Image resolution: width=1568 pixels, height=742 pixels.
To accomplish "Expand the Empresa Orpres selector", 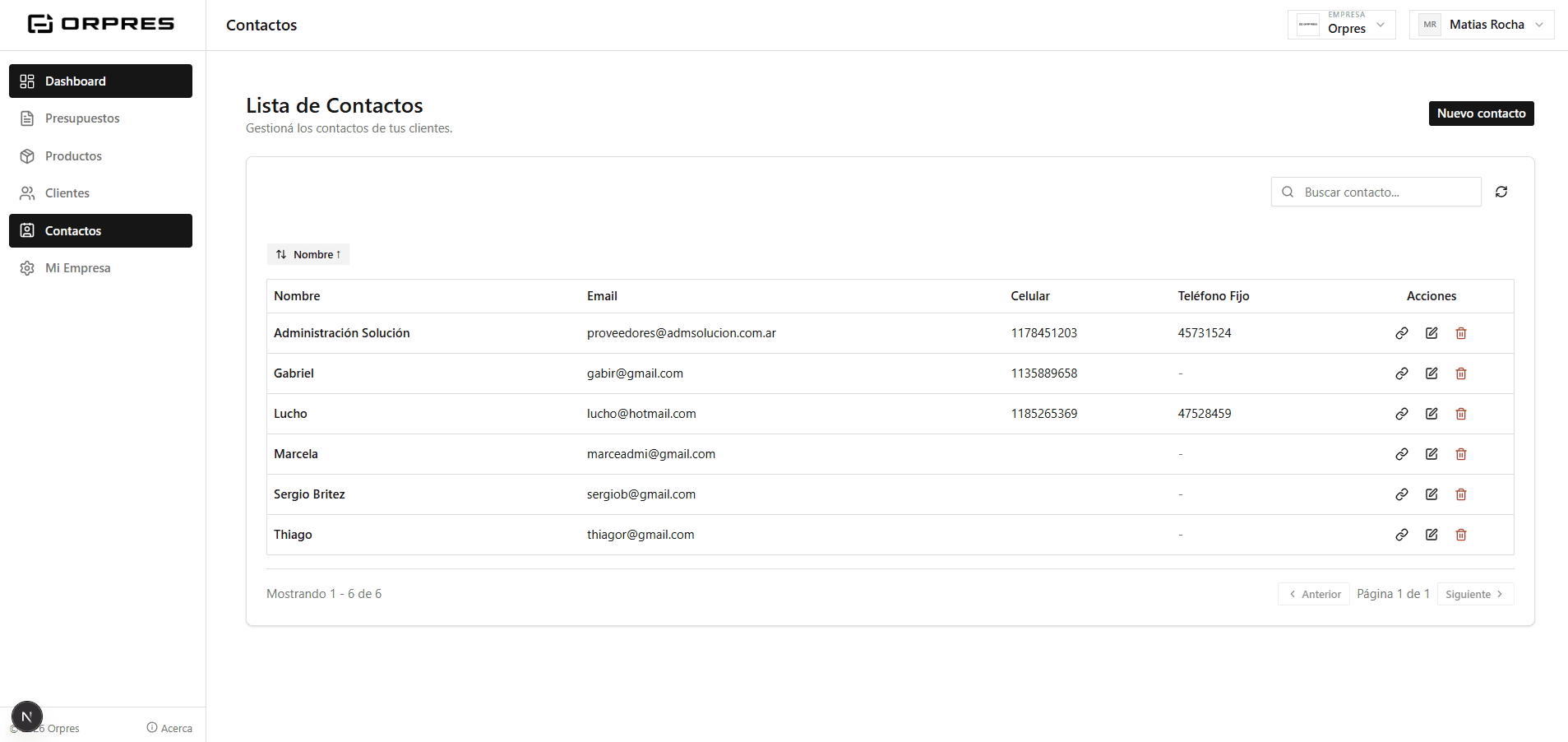I will coord(1341,25).
